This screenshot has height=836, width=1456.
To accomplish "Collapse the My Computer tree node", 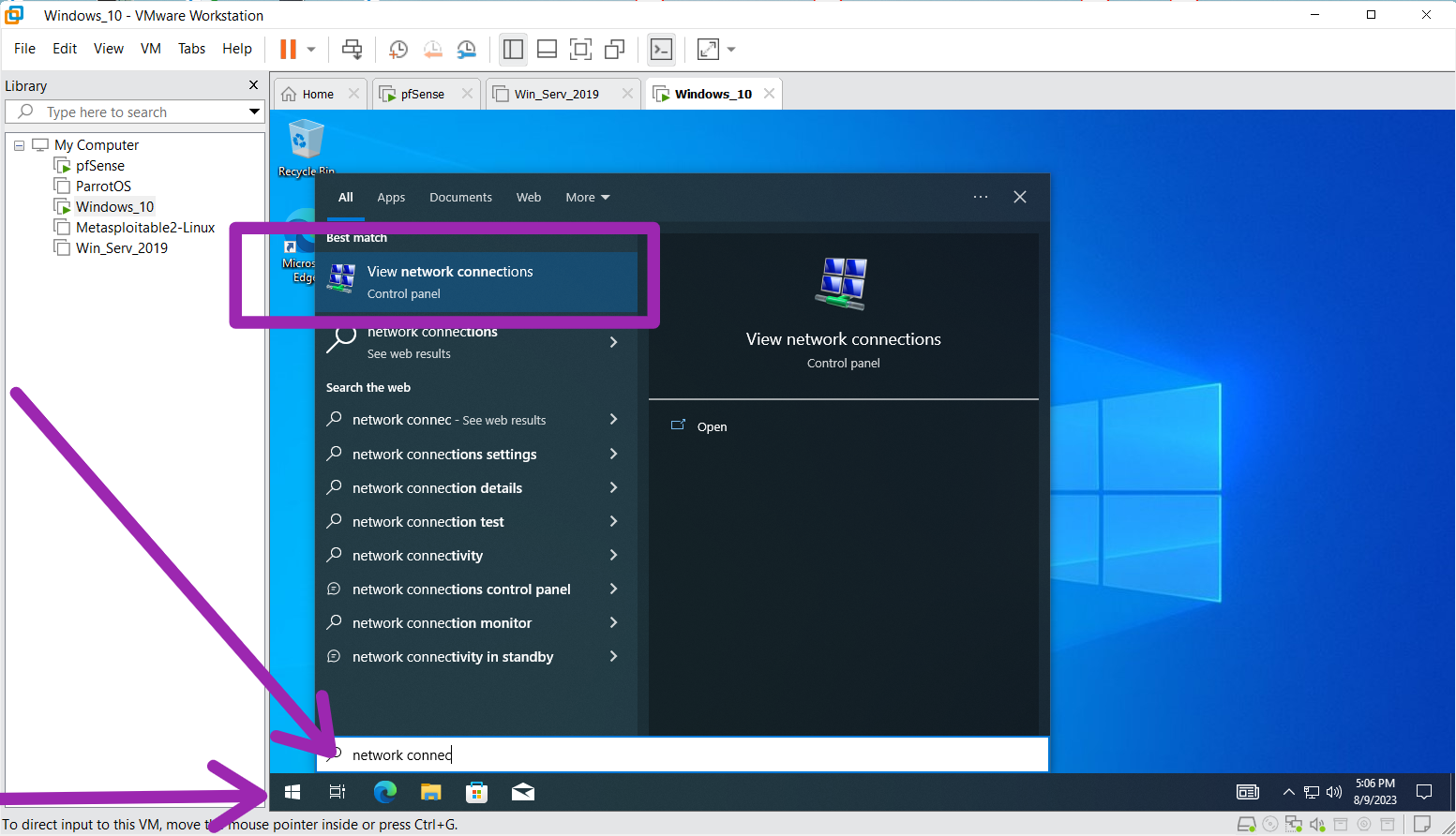I will 19,145.
